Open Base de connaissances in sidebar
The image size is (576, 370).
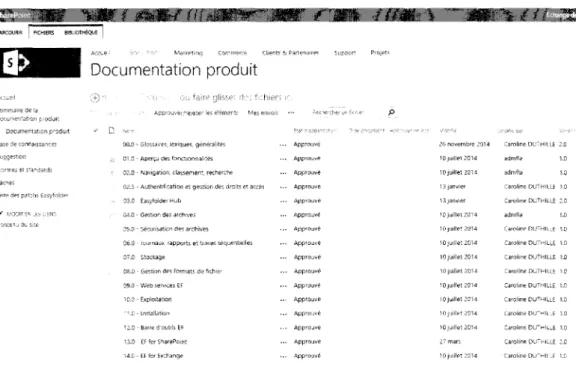28,144
